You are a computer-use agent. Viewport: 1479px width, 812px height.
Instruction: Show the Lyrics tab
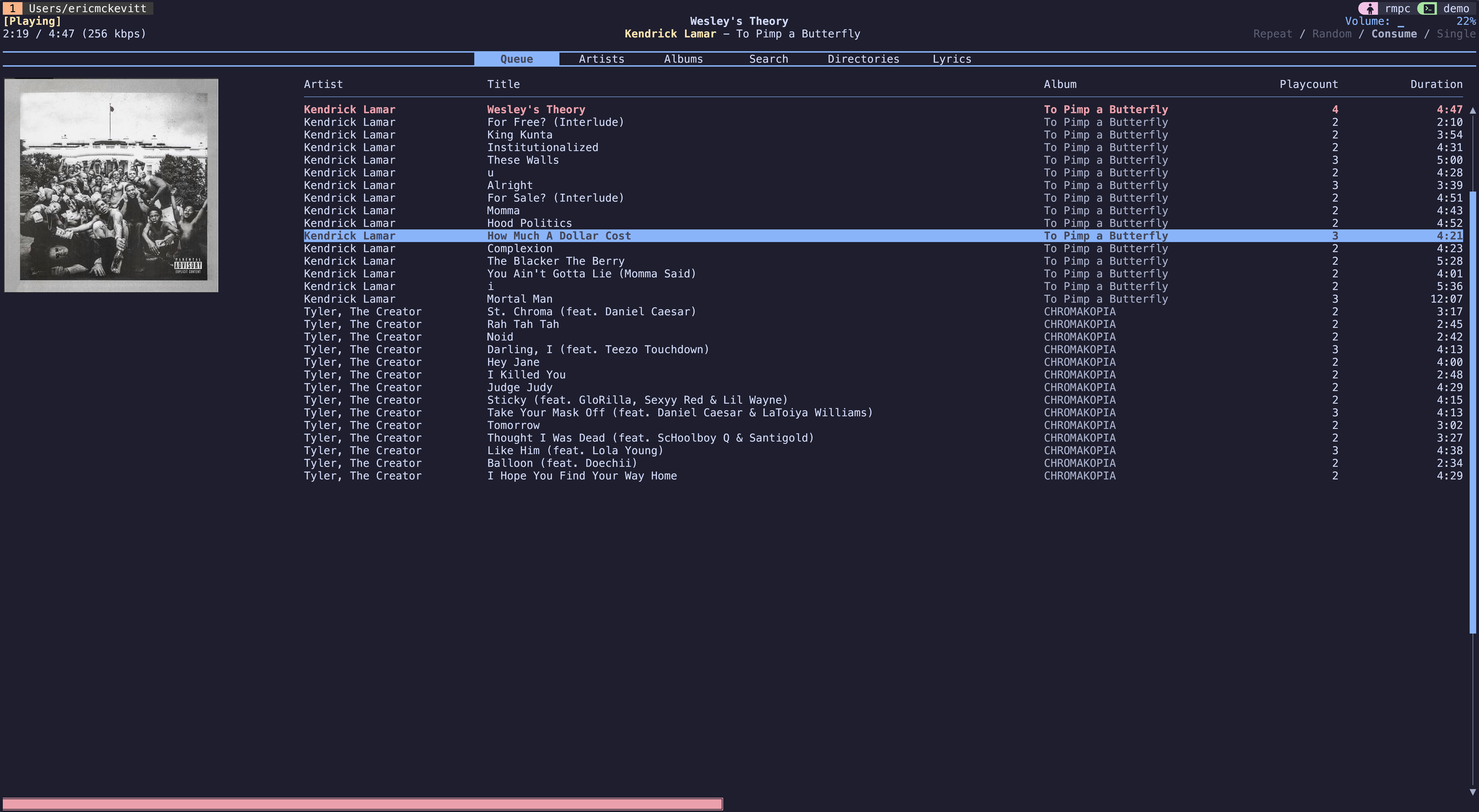click(951, 59)
